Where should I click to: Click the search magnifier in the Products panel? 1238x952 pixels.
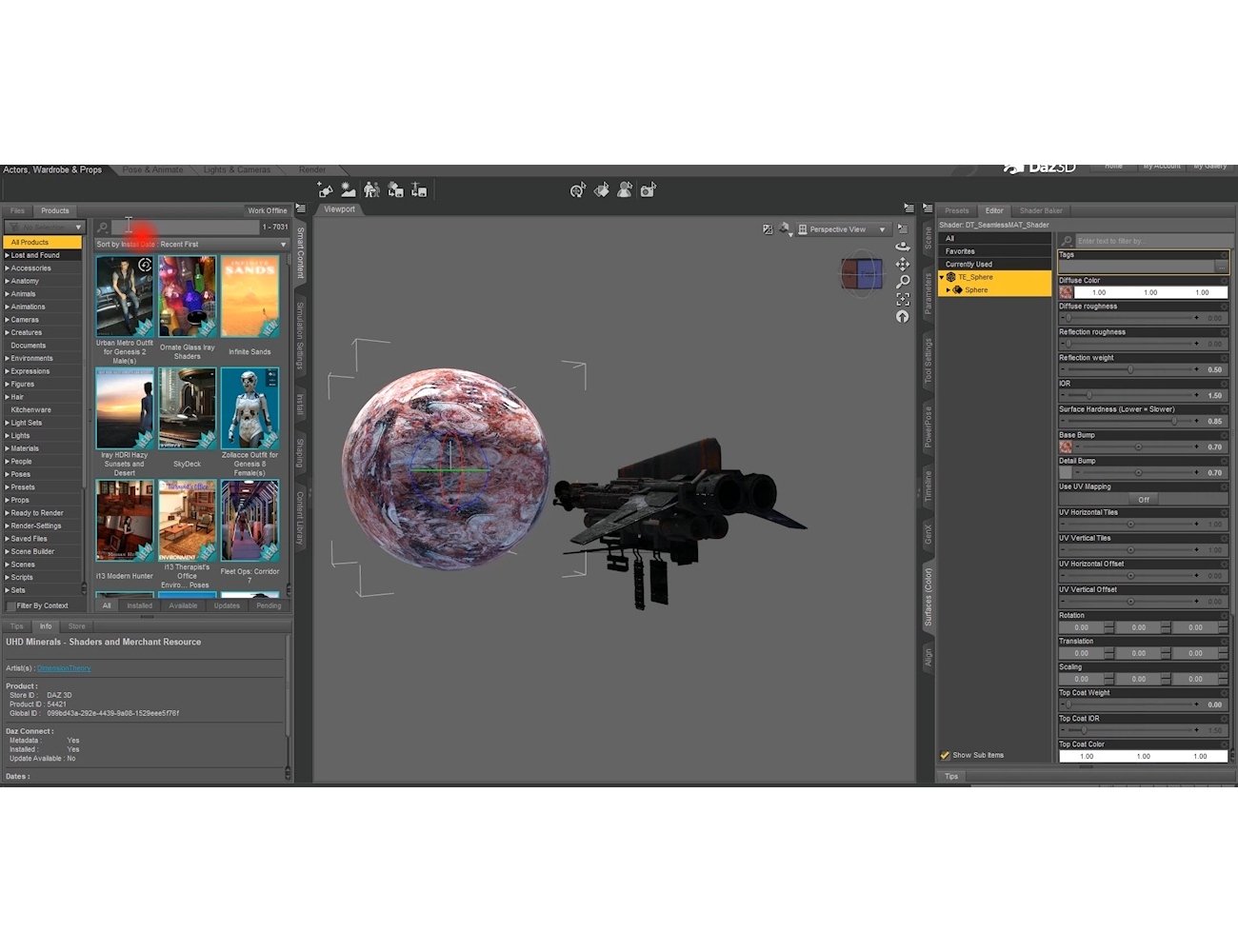tap(102, 227)
